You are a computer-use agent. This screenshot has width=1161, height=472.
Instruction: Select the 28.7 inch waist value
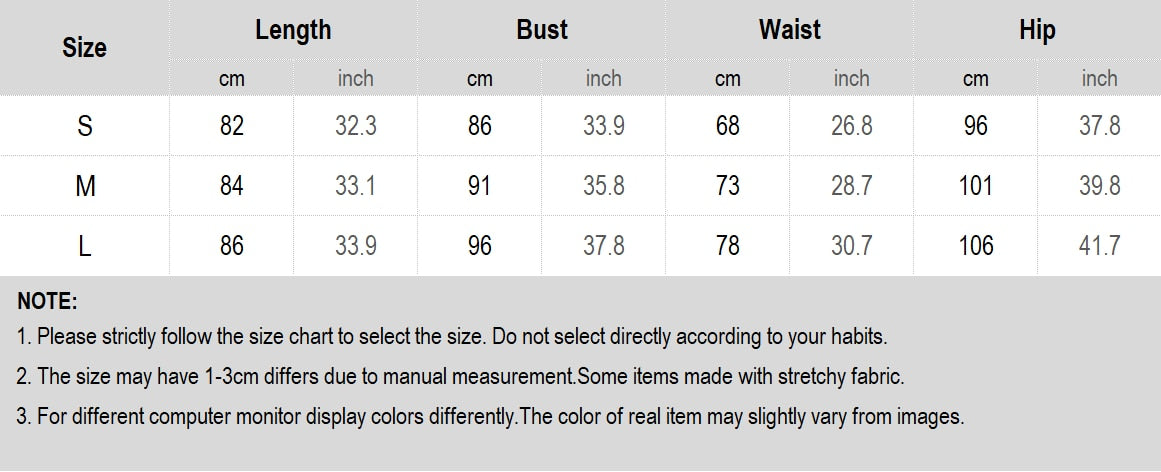point(851,186)
